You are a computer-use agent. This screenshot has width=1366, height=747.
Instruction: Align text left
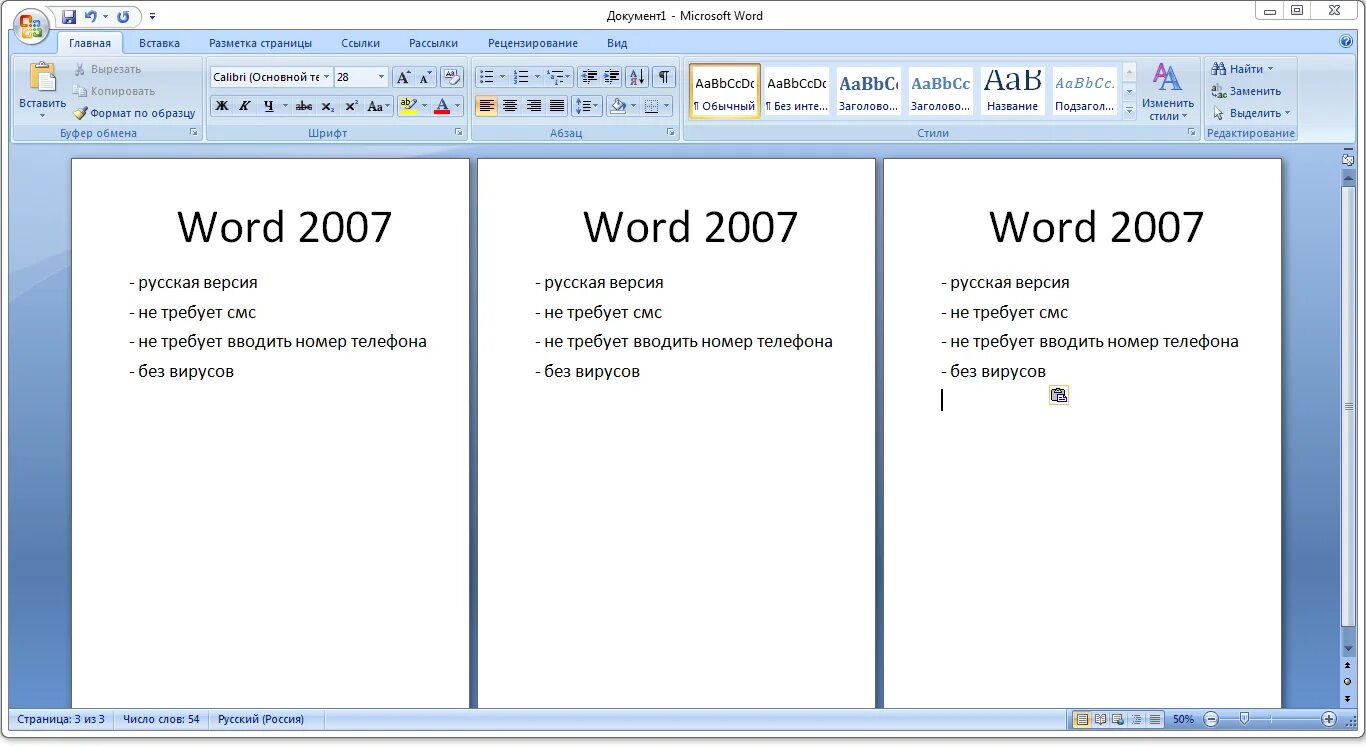pos(487,106)
